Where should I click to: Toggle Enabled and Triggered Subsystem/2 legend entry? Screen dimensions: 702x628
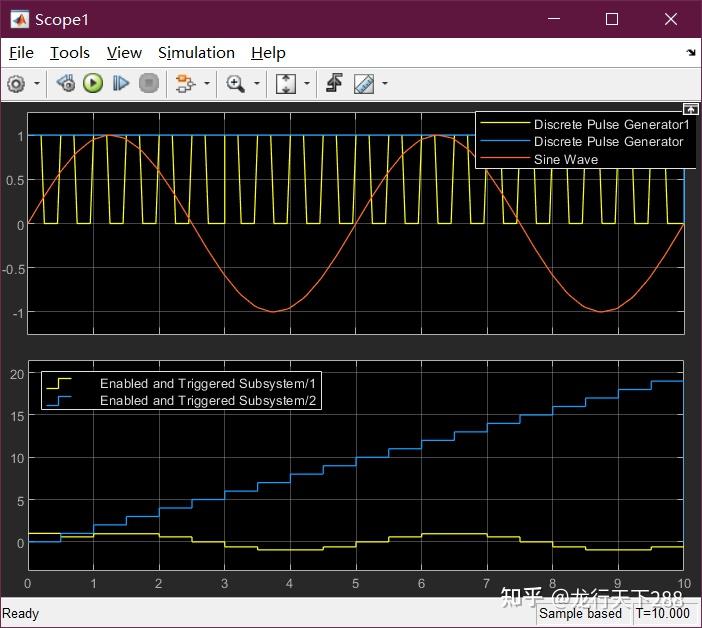coord(209,401)
